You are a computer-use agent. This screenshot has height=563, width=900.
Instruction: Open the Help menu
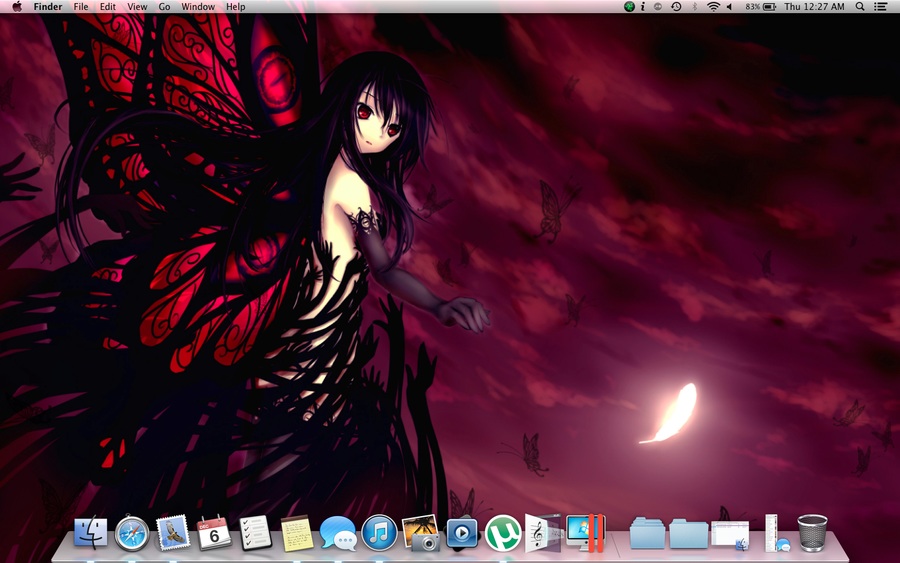click(x=235, y=7)
